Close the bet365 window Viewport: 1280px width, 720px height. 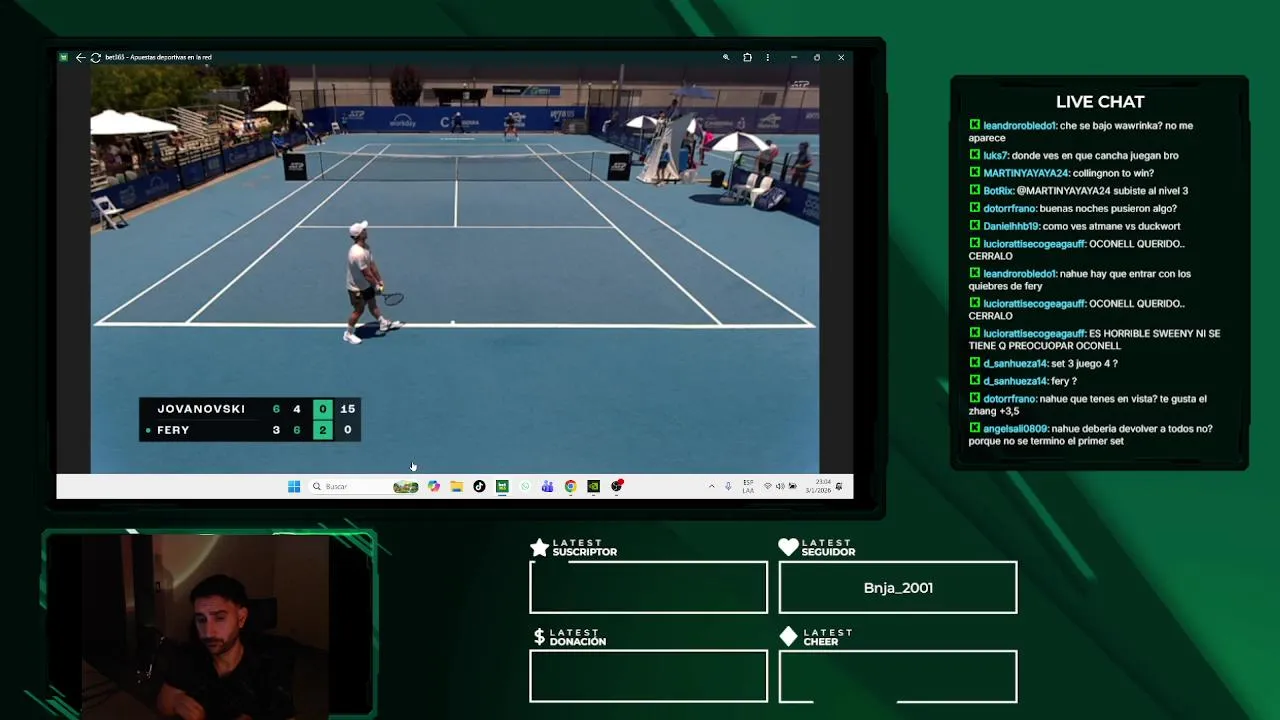tap(841, 57)
